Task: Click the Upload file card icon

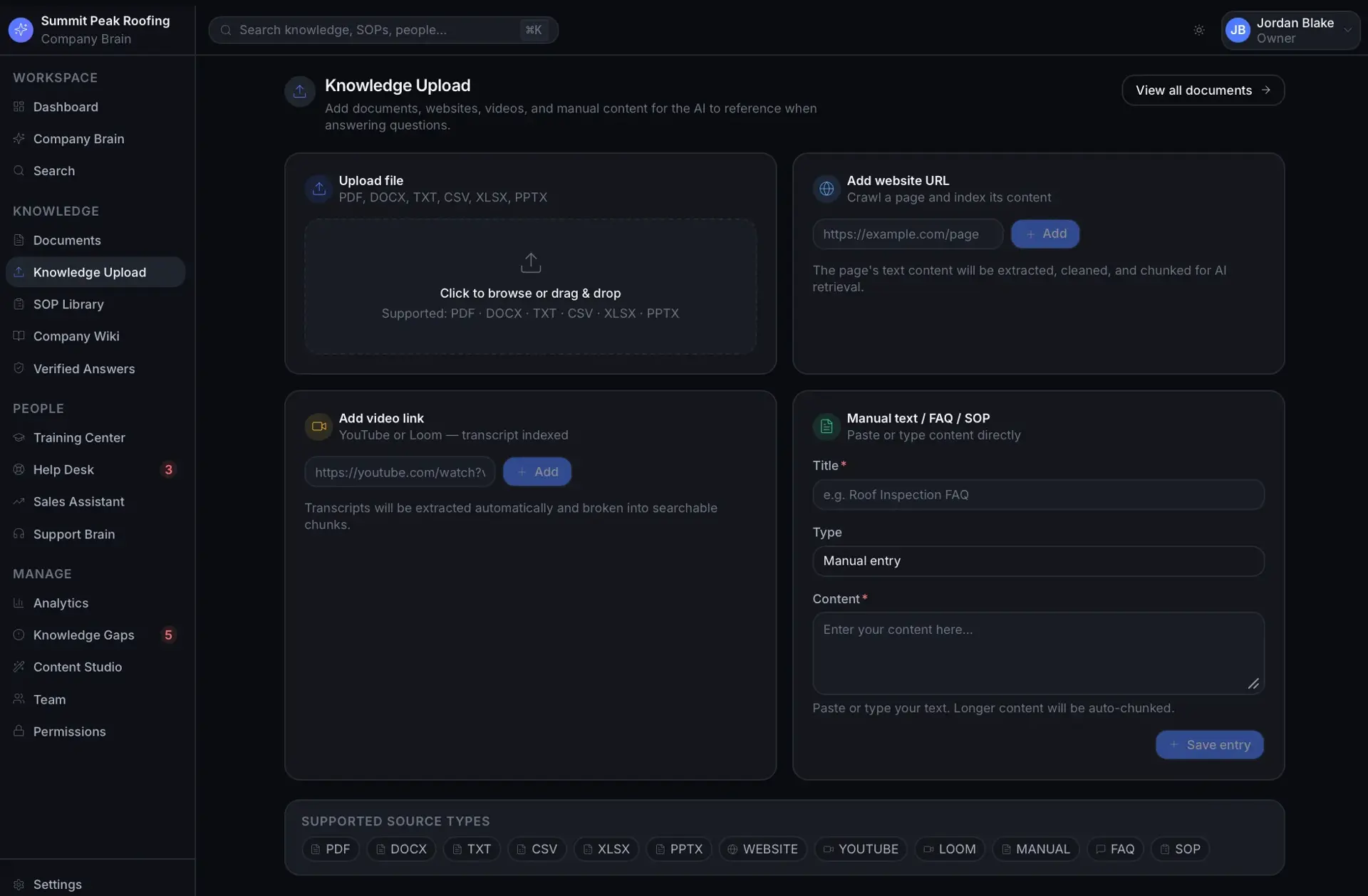Action: 318,189
